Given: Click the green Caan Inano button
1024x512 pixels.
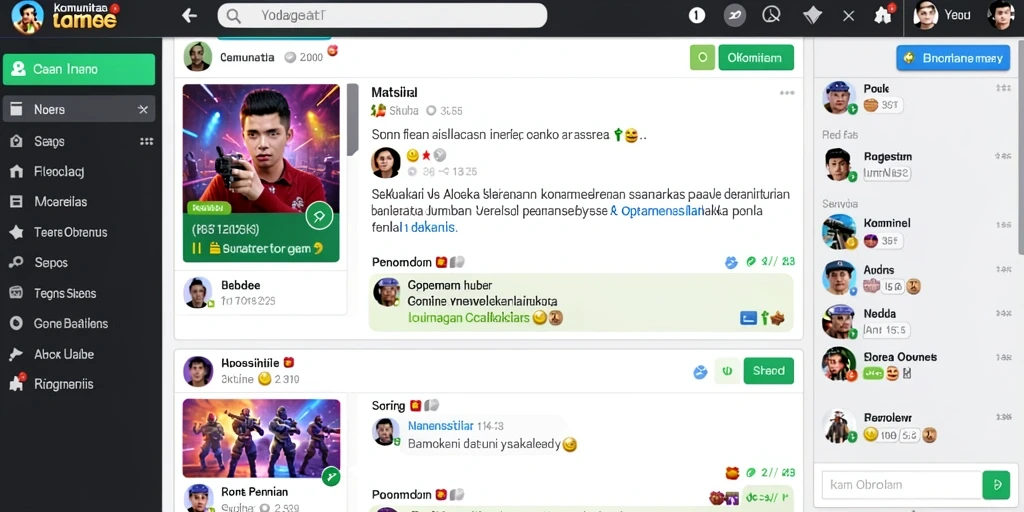Looking at the screenshot, I should (x=79, y=69).
